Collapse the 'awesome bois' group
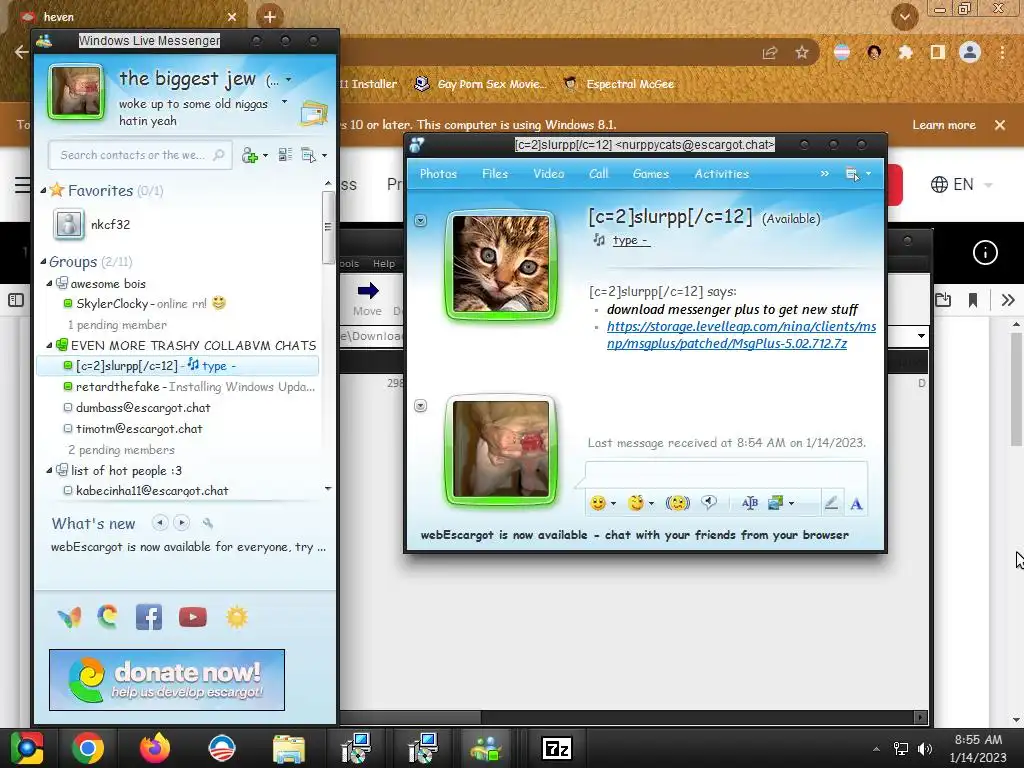Image resolution: width=1024 pixels, height=768 pixels. tap(49, 283)
